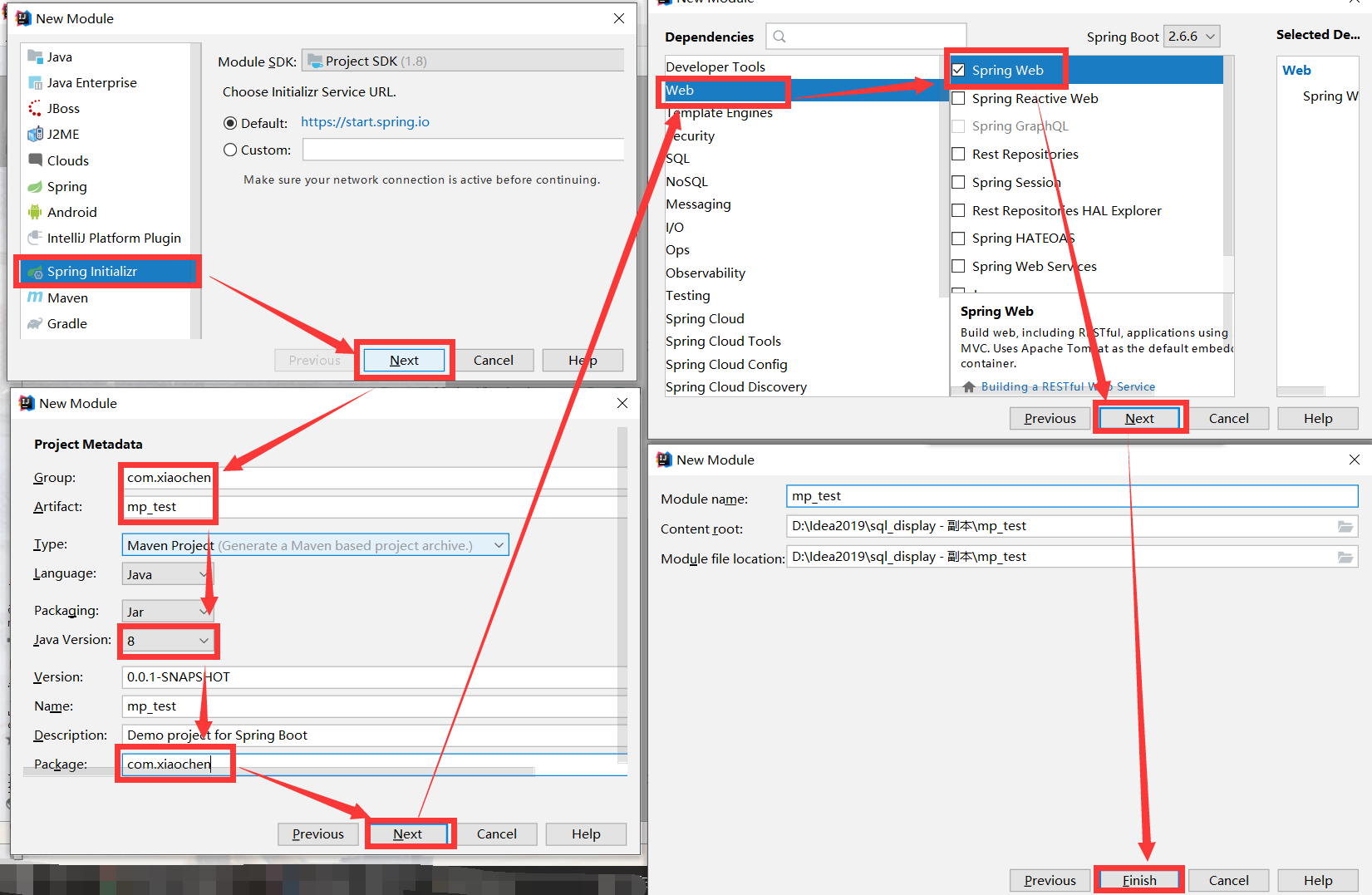This screenshot has width=1372, height=895.
Task: Click Previous in the Project Metadata dialog
Action: coord(317,834)
